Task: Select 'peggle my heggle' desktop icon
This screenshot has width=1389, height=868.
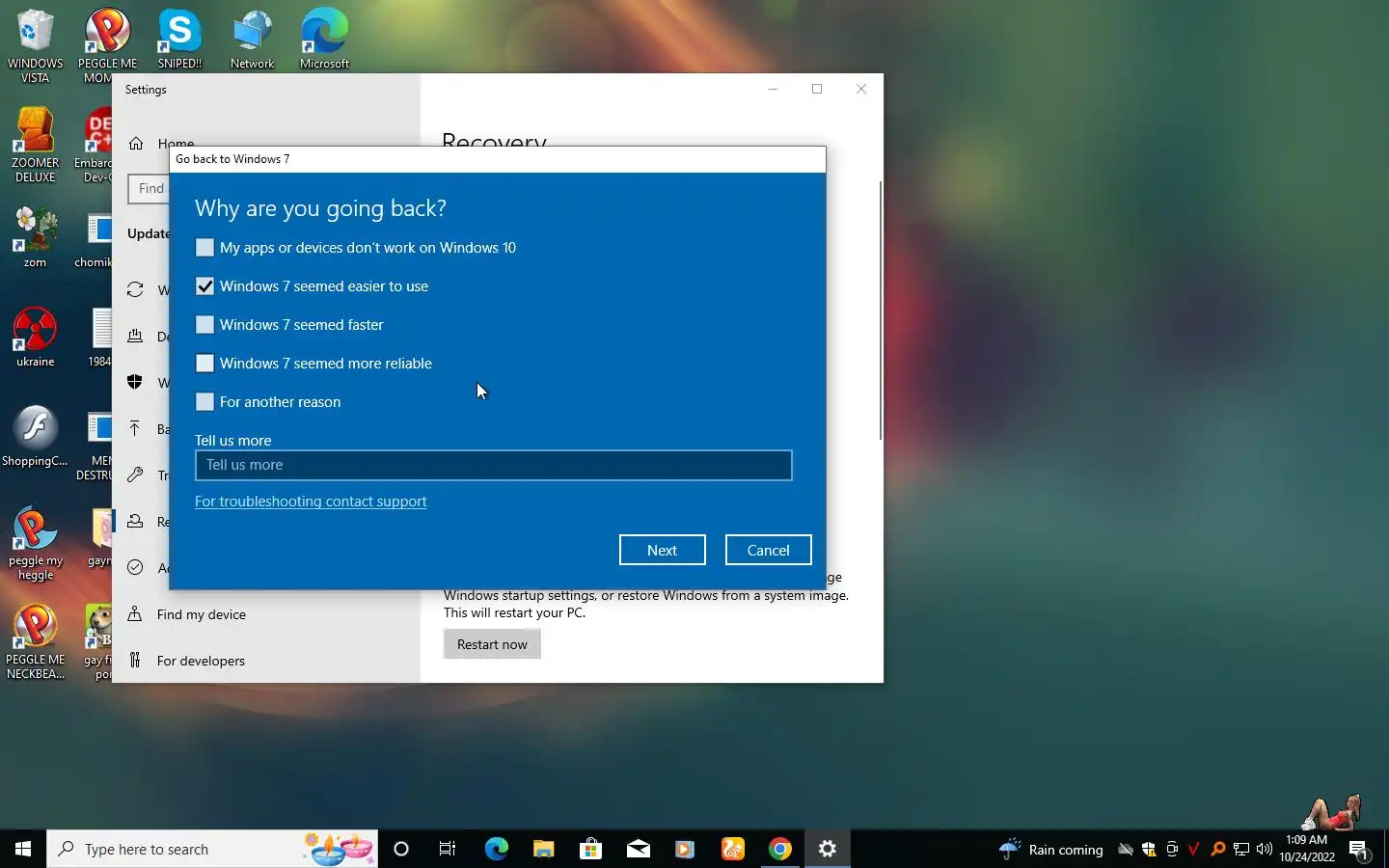Action: click(36, 543)
